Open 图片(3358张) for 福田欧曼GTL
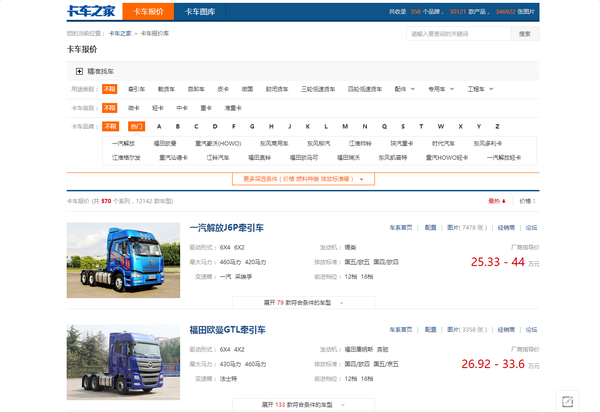Viewport: 600px width, 412px height. 467,329
